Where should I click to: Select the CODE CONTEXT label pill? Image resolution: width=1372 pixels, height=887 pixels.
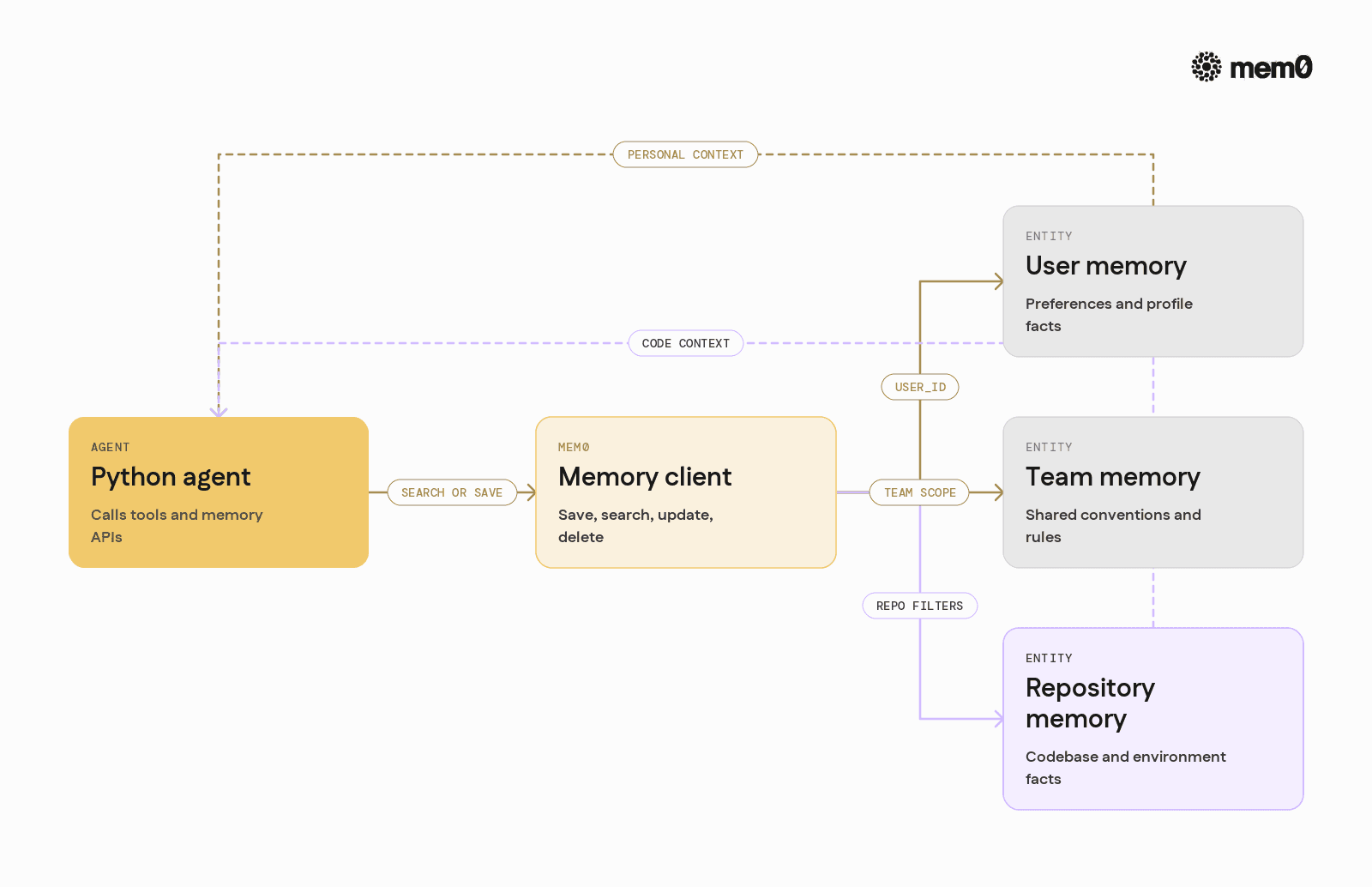(x=686, y=343)
